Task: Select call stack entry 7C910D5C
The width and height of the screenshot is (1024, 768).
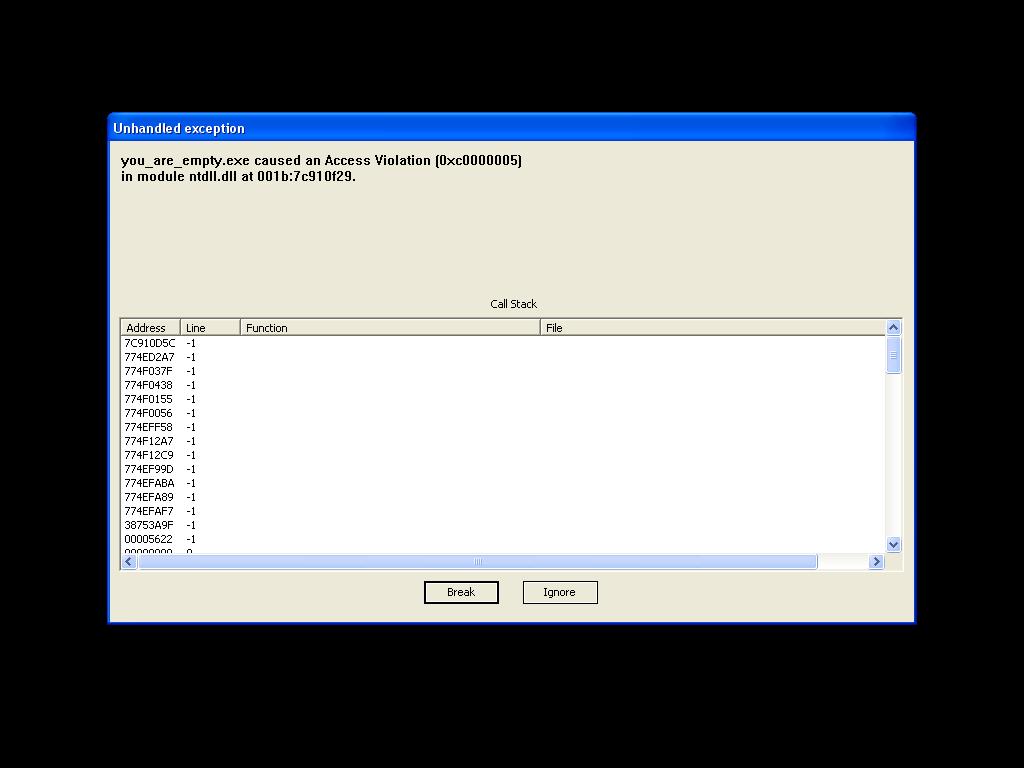Action: tap(149, 343)
